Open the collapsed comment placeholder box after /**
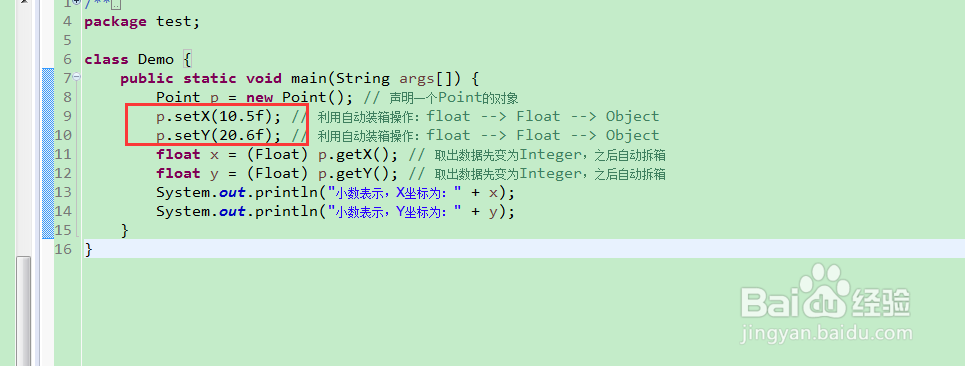The image size is (965, 366). click(x=116, y=4)
